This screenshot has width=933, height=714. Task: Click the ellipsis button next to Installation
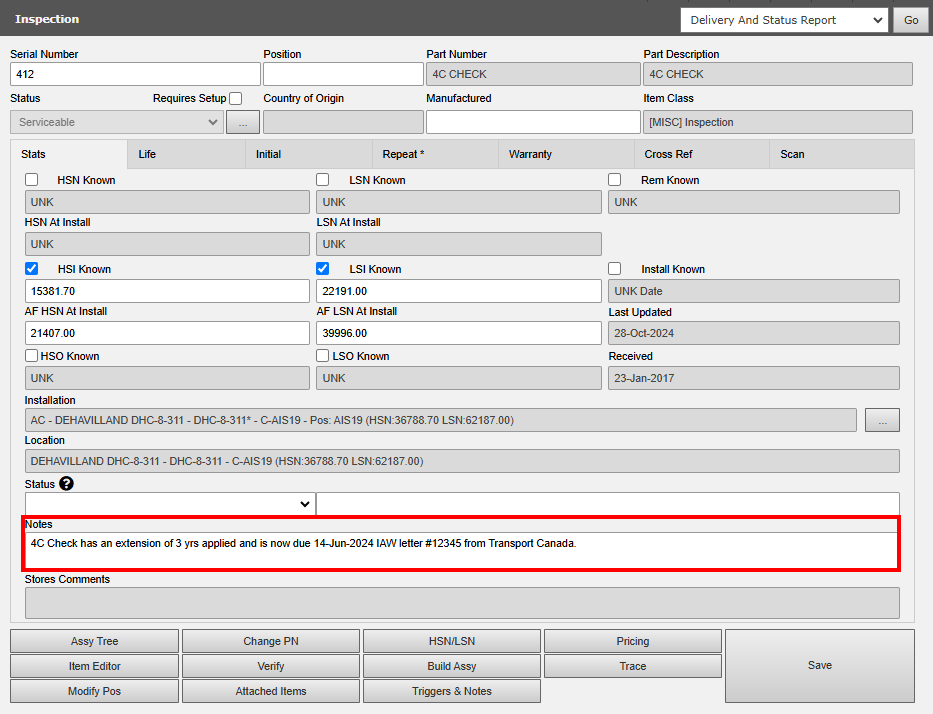pos(882,421)
